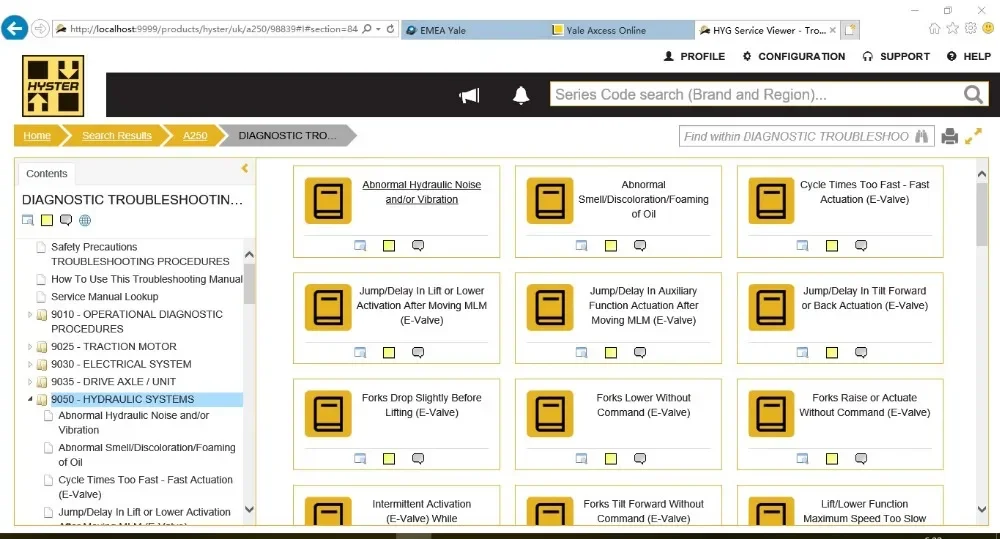Open Forks Raise or Actuate Without Command title
This screenshot has height=539, width=1000.
pyautogui.click(x=865, y=405)
